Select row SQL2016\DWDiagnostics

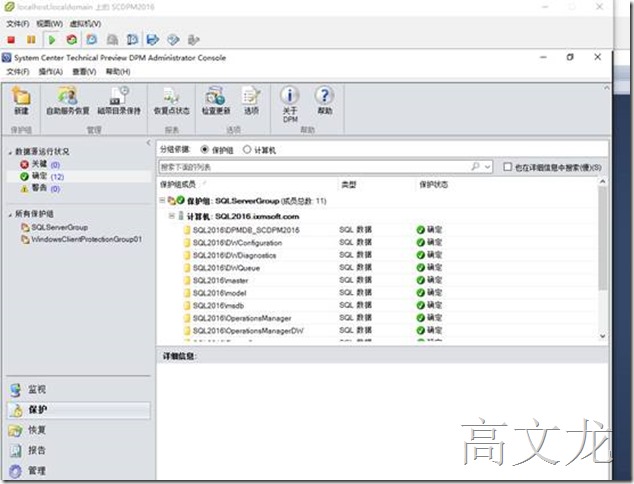377,255
